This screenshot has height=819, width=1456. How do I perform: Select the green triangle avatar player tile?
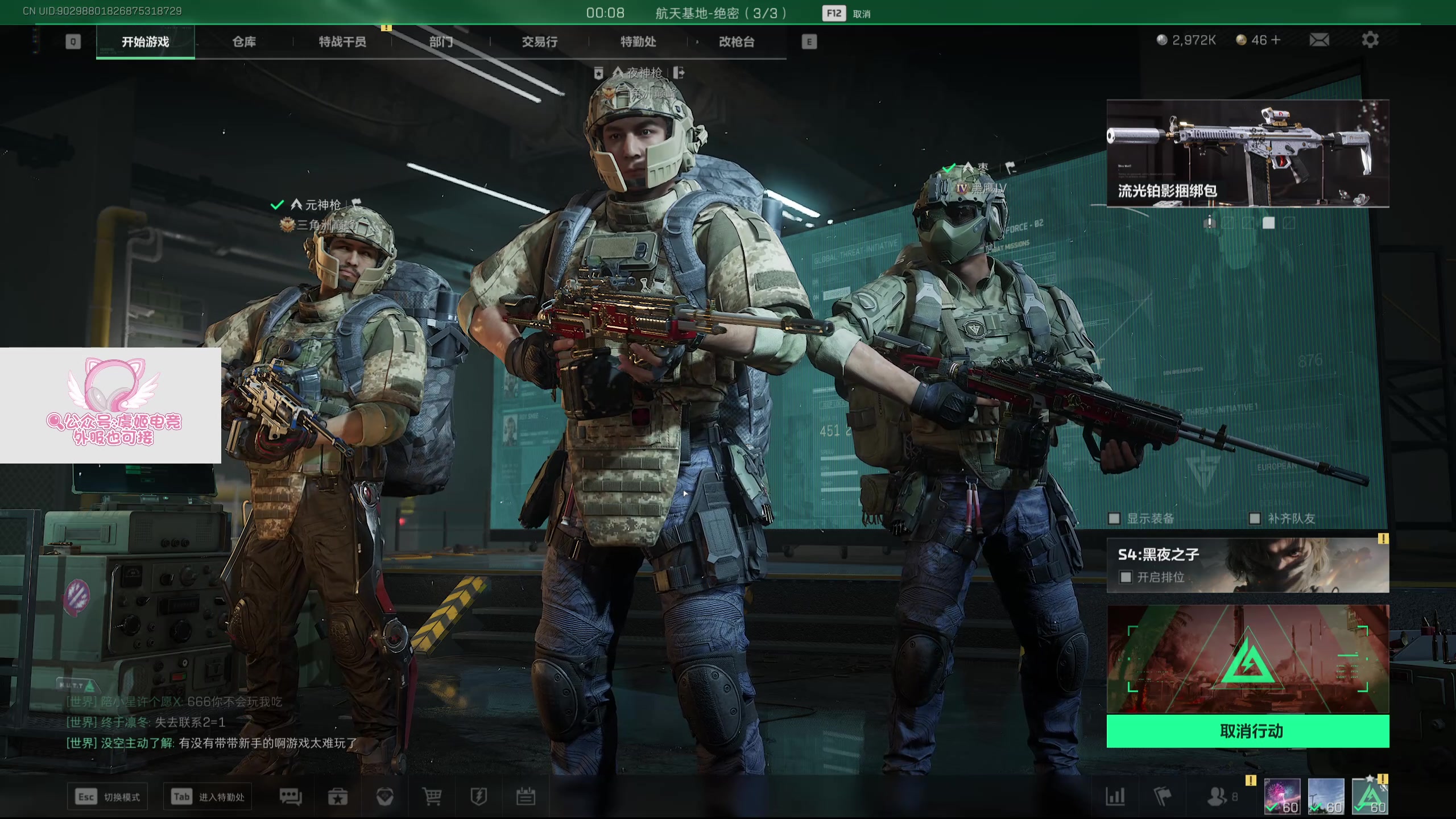[x=1370, y=796]
